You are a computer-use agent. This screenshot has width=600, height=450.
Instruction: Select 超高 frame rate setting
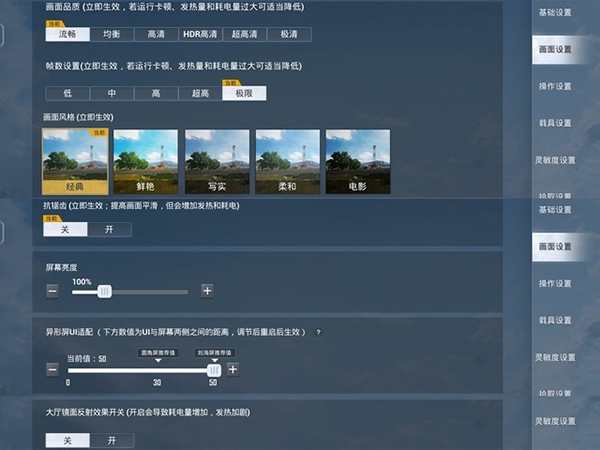point(200,93)
